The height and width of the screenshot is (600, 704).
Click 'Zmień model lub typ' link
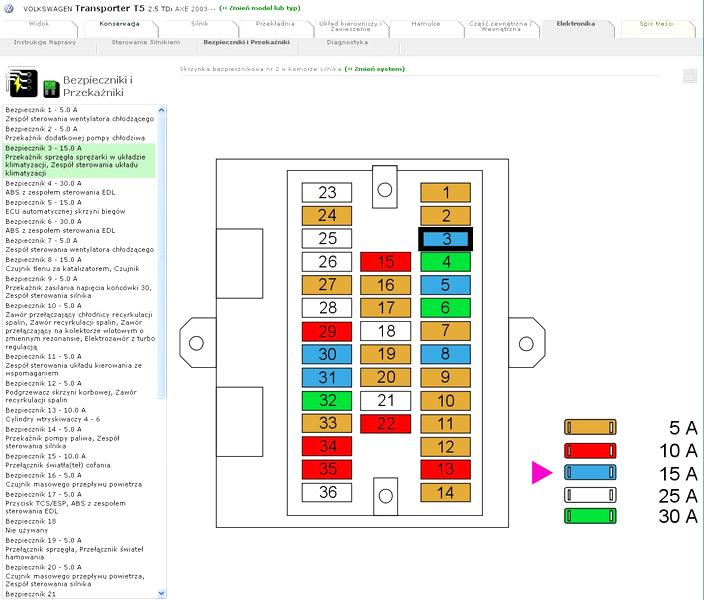click(260, 8)
